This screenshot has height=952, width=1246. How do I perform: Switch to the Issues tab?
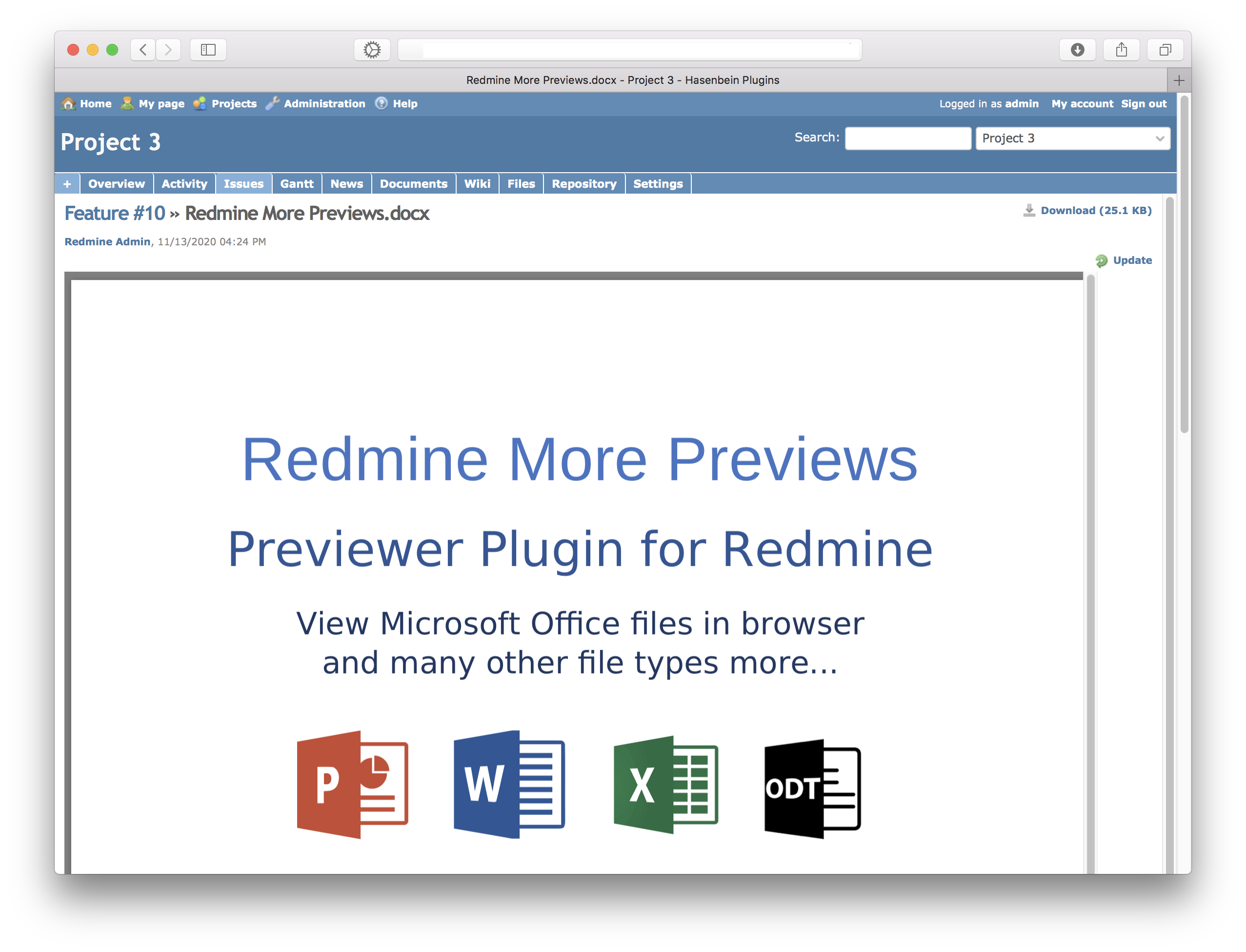244,183
